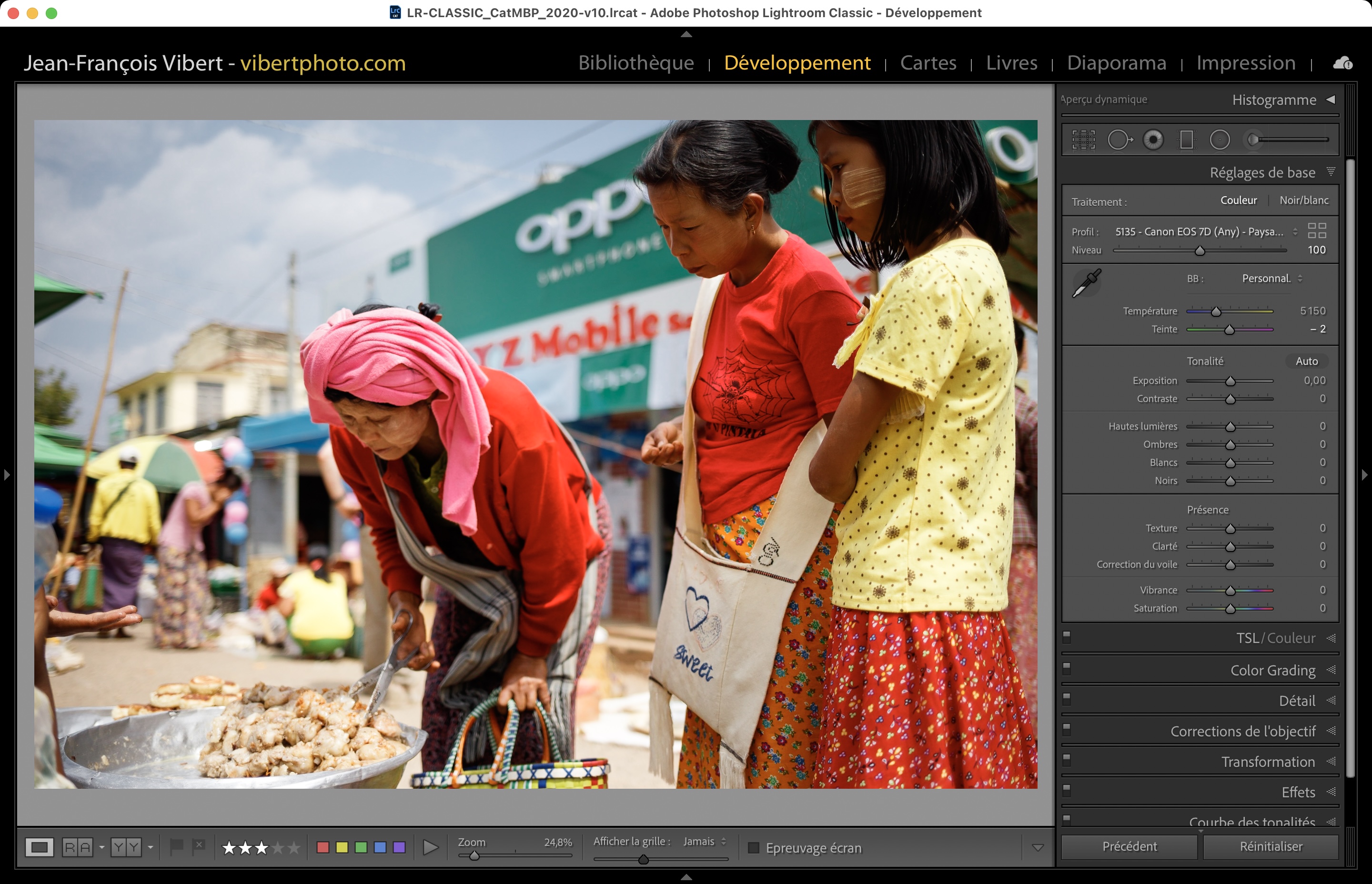The height and width of the screenshot is (884, 1372).
Task: Open the Impression module
Action: point(1246,62)
